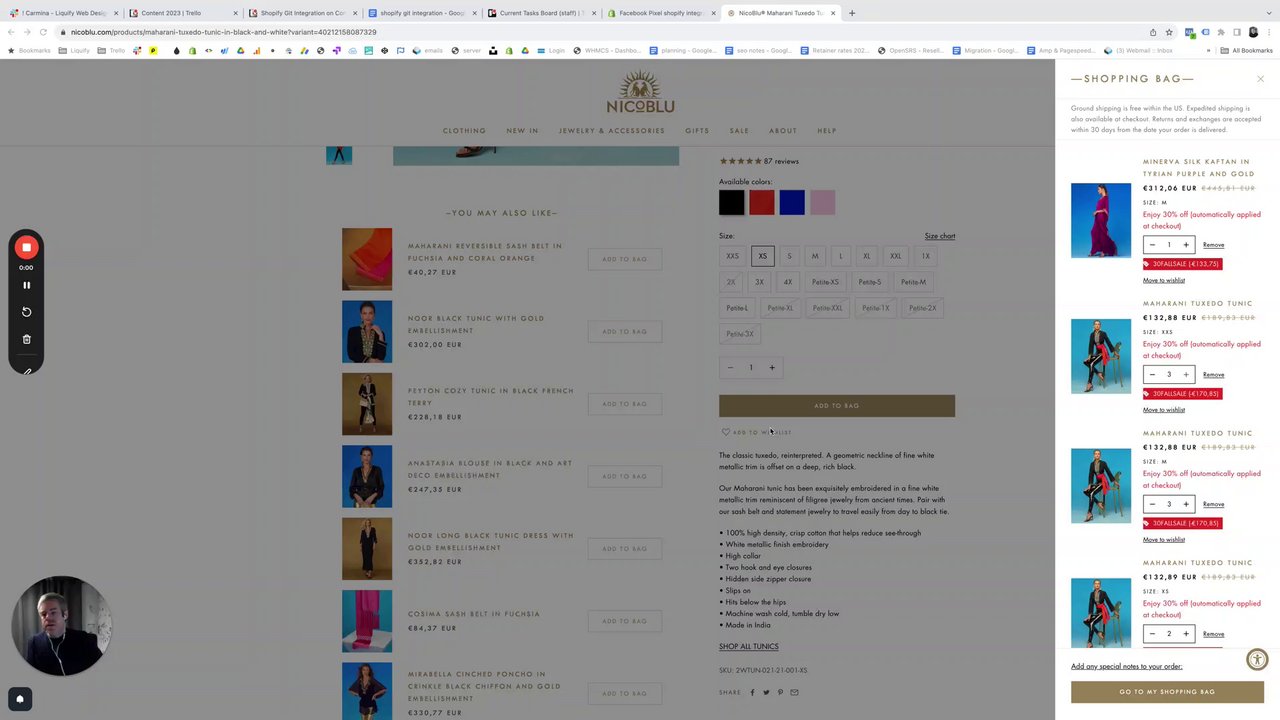Share product on Twitter icon
The image size is (1280, 720).
(x=767, y=692)
